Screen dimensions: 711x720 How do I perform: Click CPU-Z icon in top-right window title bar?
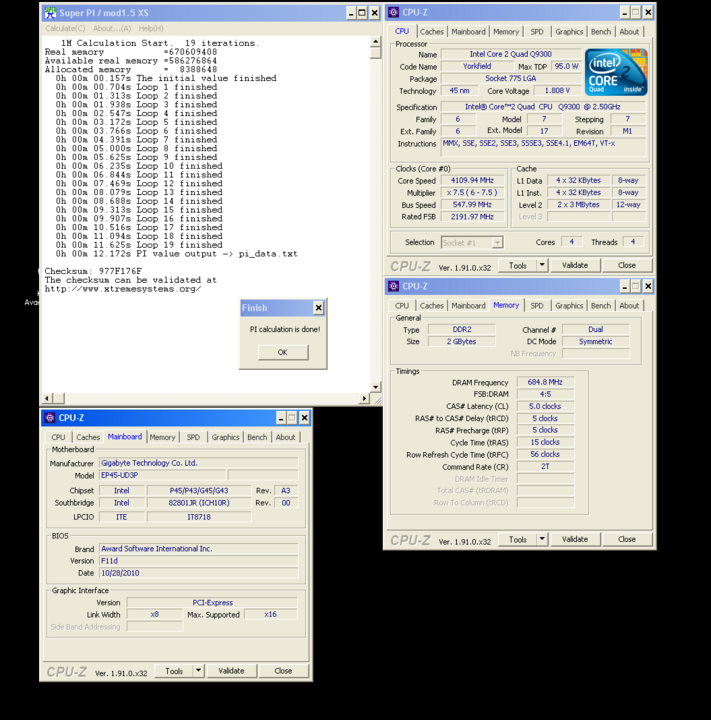[393, 12]
